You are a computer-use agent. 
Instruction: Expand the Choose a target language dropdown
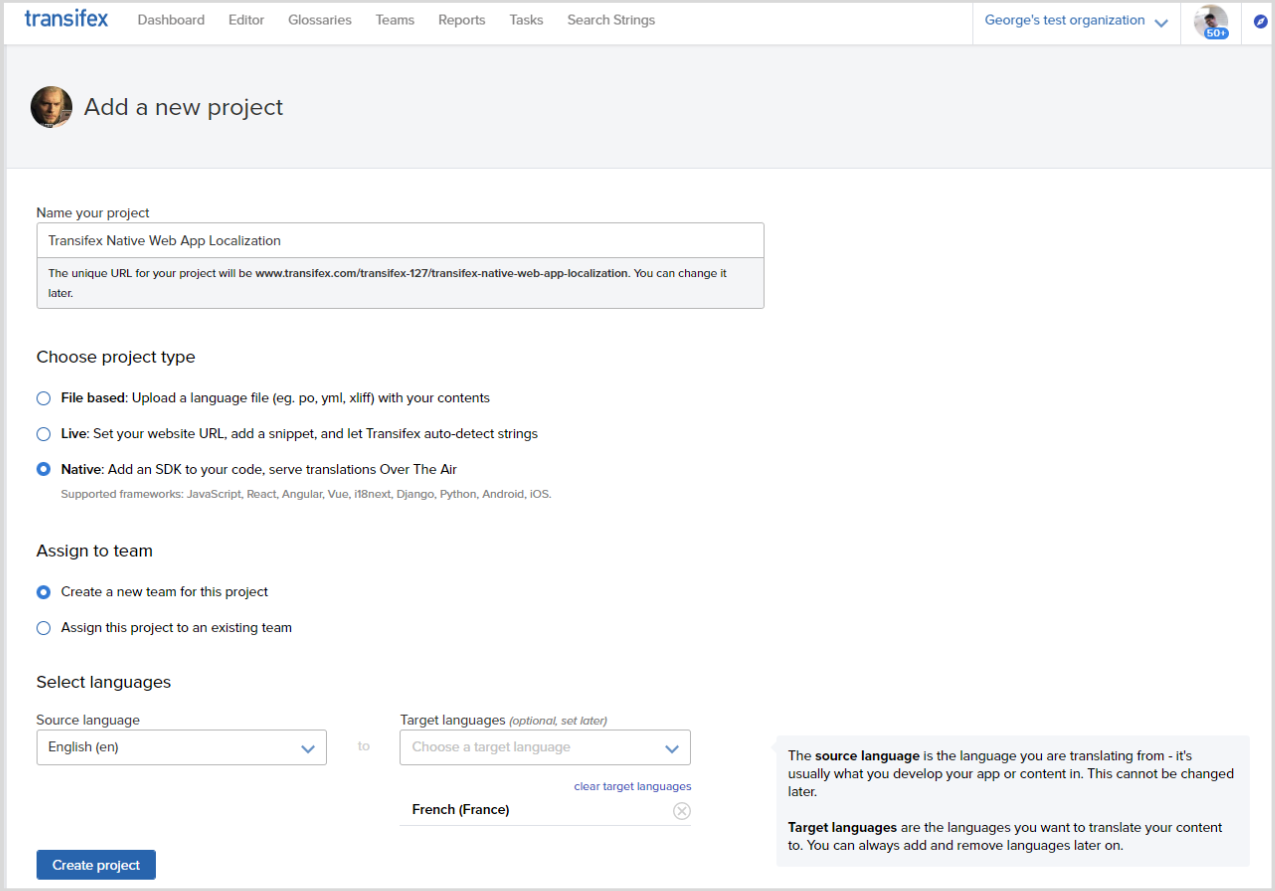(x=544, y=748)
